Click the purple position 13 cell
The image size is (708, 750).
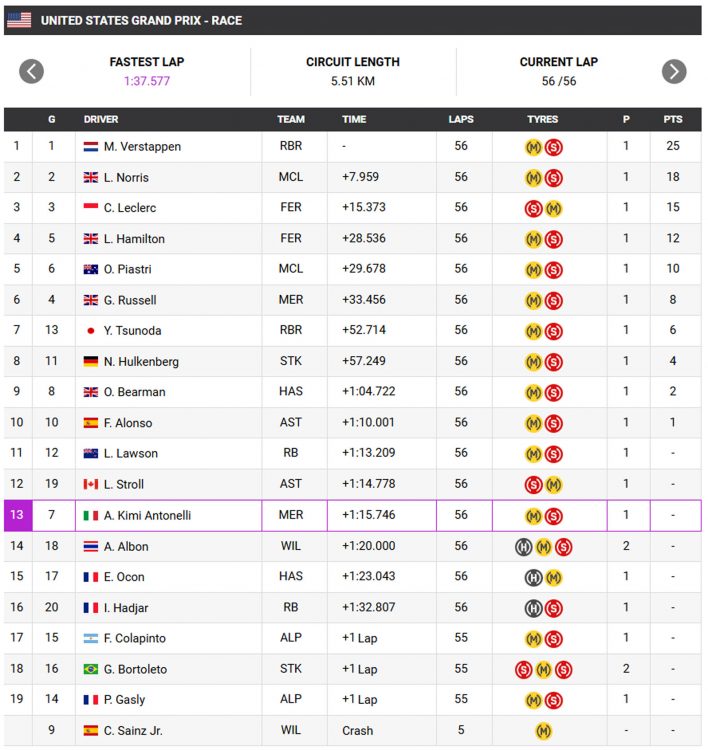point(17,516)
